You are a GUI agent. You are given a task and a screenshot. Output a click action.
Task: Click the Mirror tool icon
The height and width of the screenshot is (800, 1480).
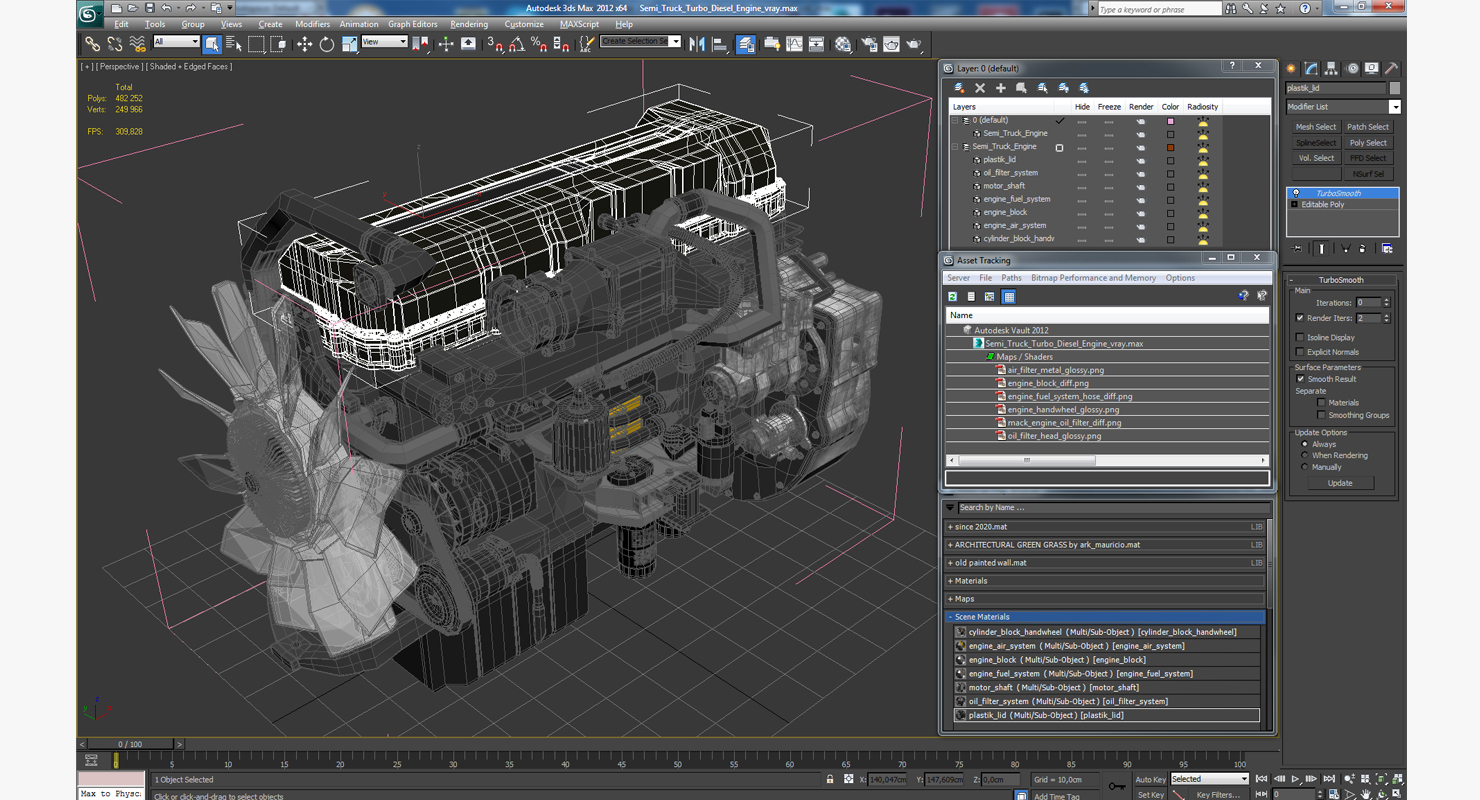[x=697, y=44]
